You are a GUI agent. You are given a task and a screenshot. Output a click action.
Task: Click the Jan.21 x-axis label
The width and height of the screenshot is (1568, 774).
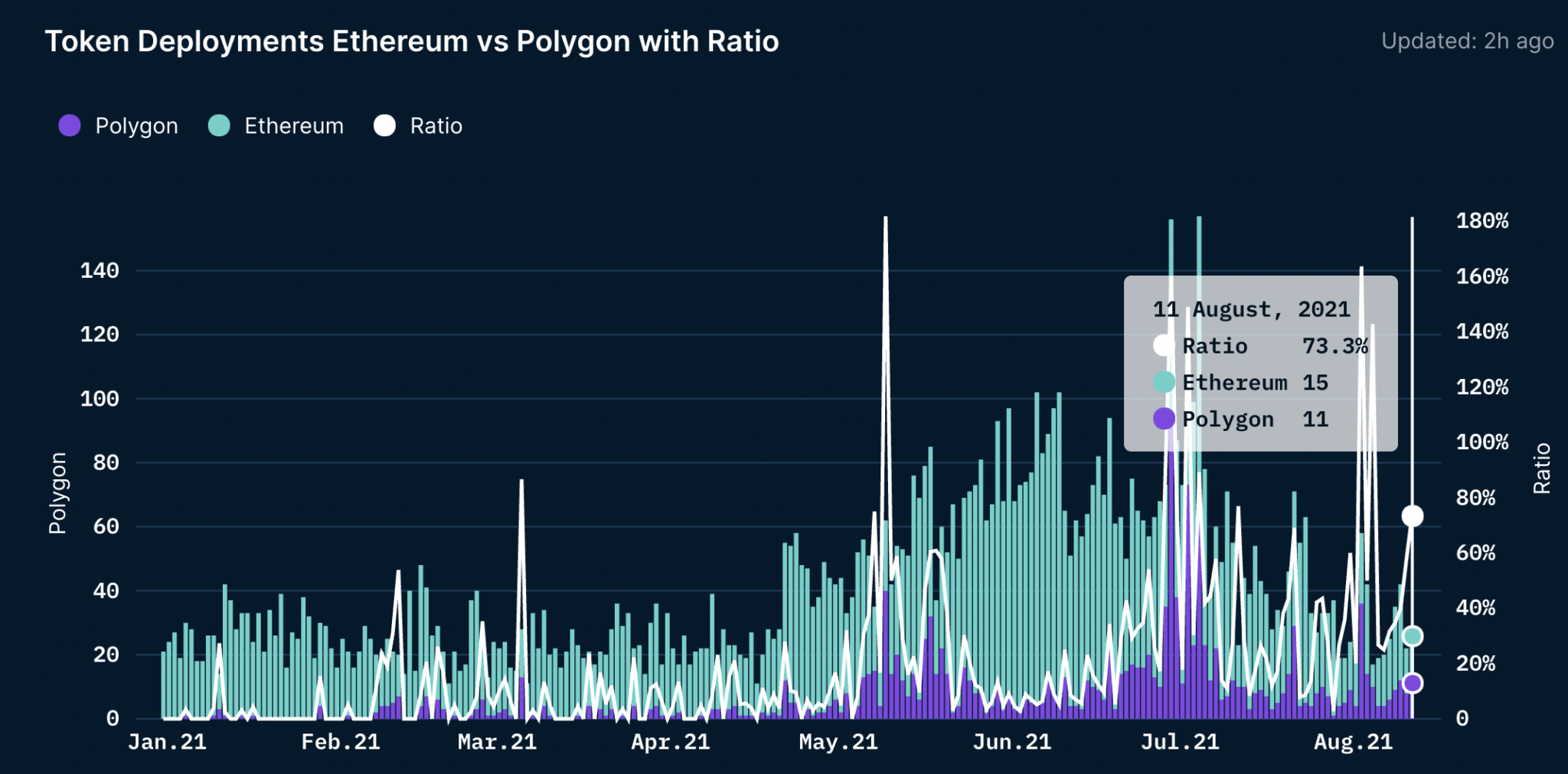pyautogui.click(x=167, y=742)
